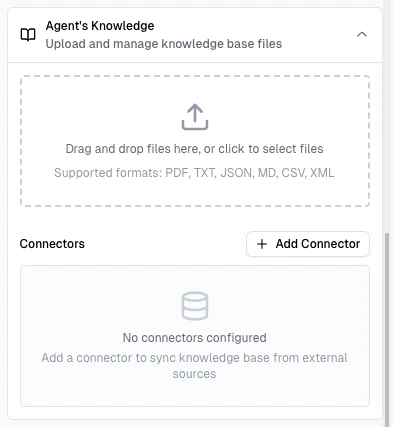Viewport: 395px width, 427px height.
Task: Click the database icon above No connectors configured
Action: click(x=195, y=306)
